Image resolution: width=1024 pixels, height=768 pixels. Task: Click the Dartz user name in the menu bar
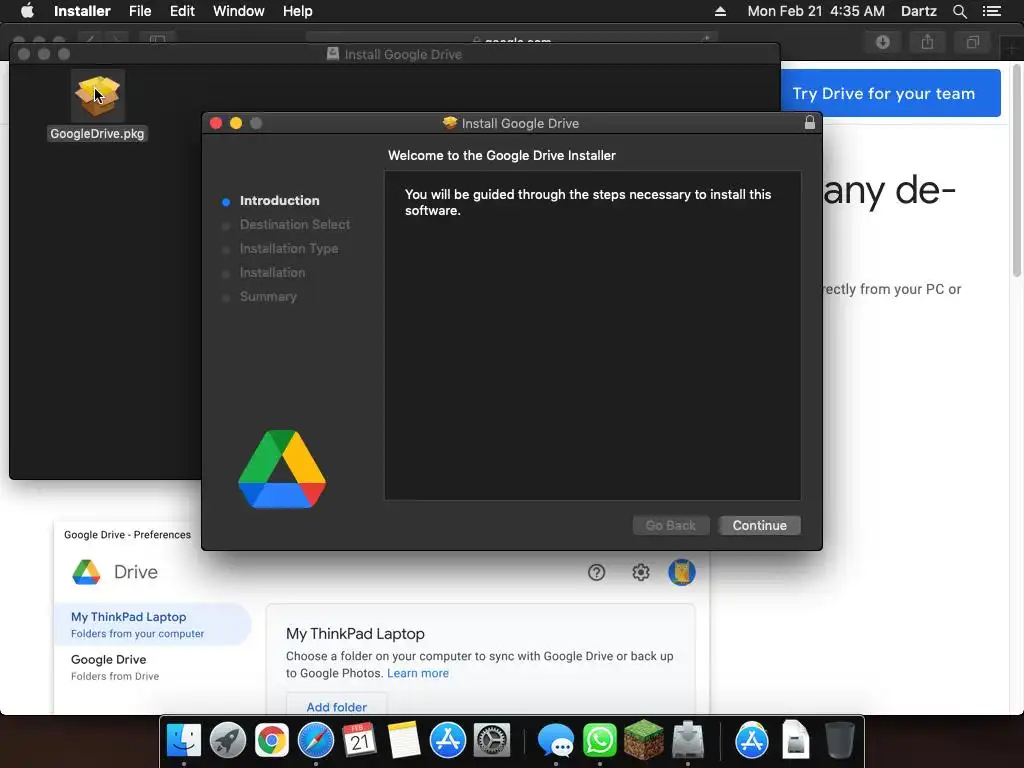pos(918,11)
